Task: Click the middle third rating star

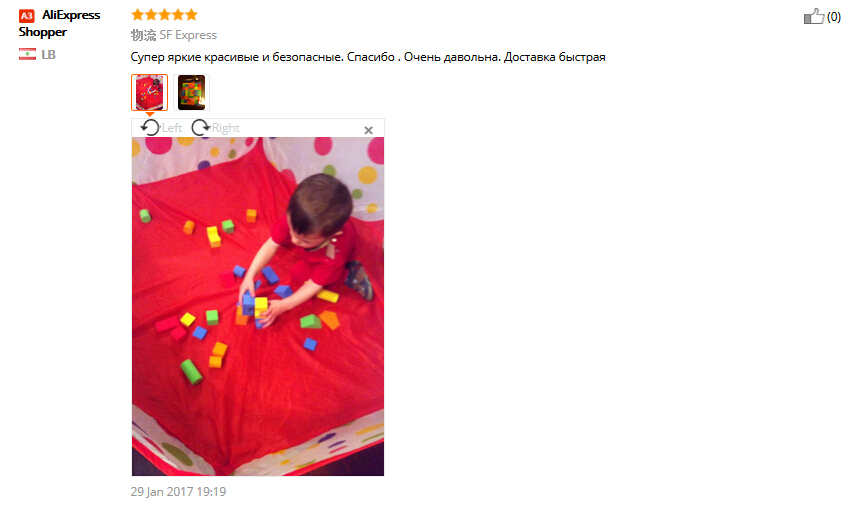Action: pyautogui.click(x=164, y=15)
